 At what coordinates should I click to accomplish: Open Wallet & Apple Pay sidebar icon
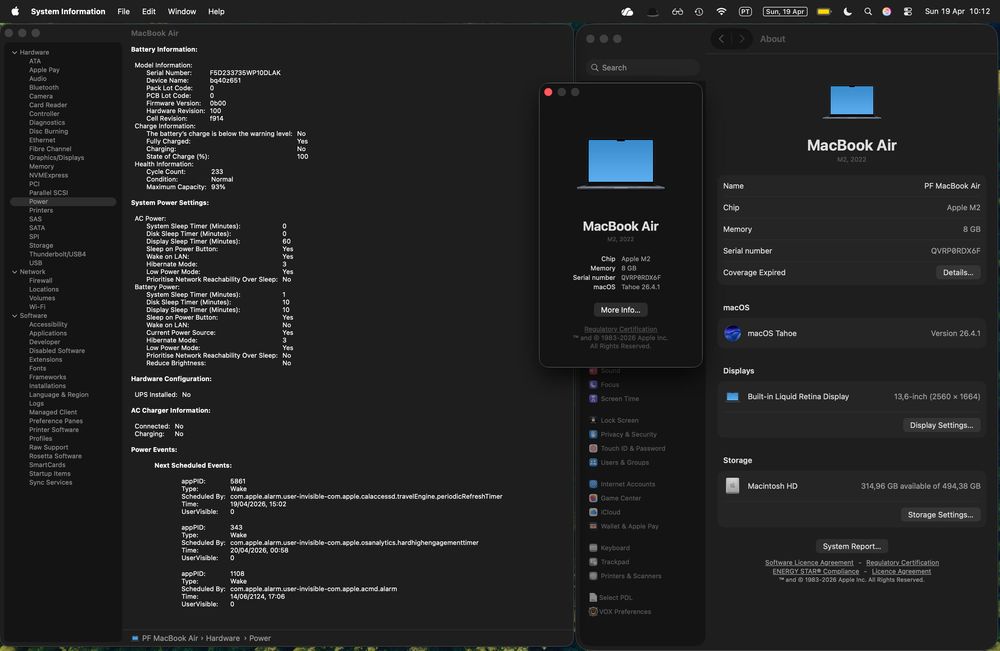click(593, 526)
